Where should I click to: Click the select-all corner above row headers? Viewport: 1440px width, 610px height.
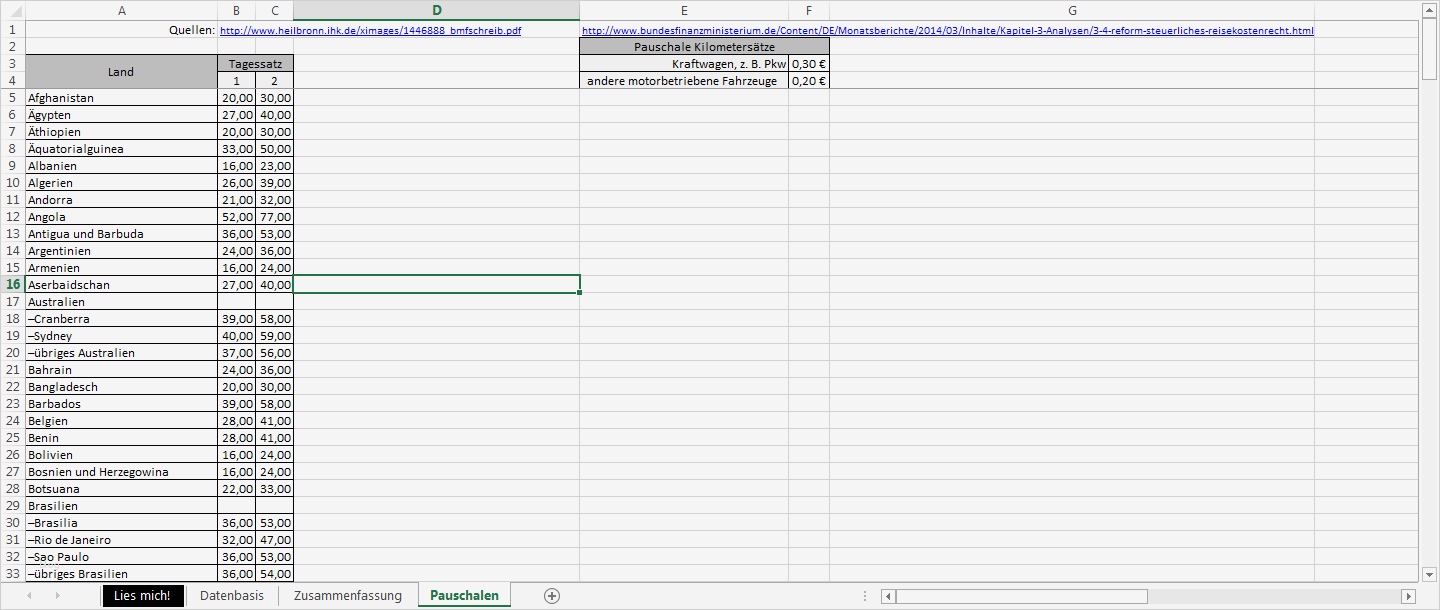(13, 11)
